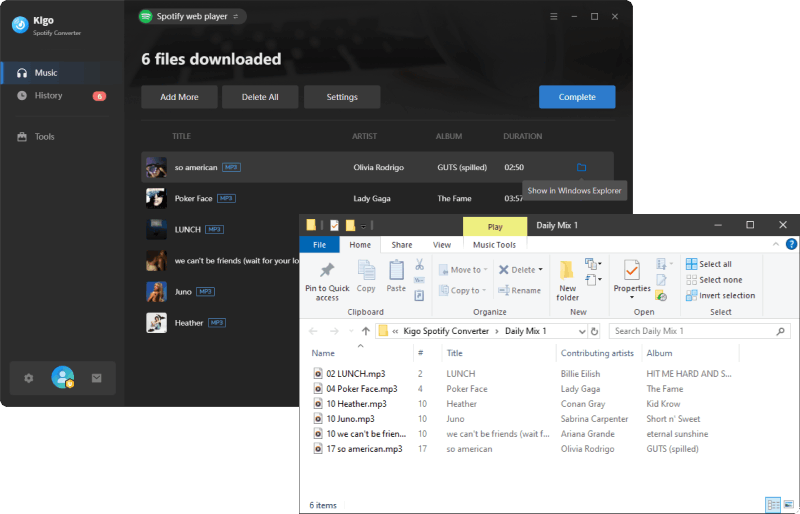Open the Music section in Kigo sidebar

62,73
